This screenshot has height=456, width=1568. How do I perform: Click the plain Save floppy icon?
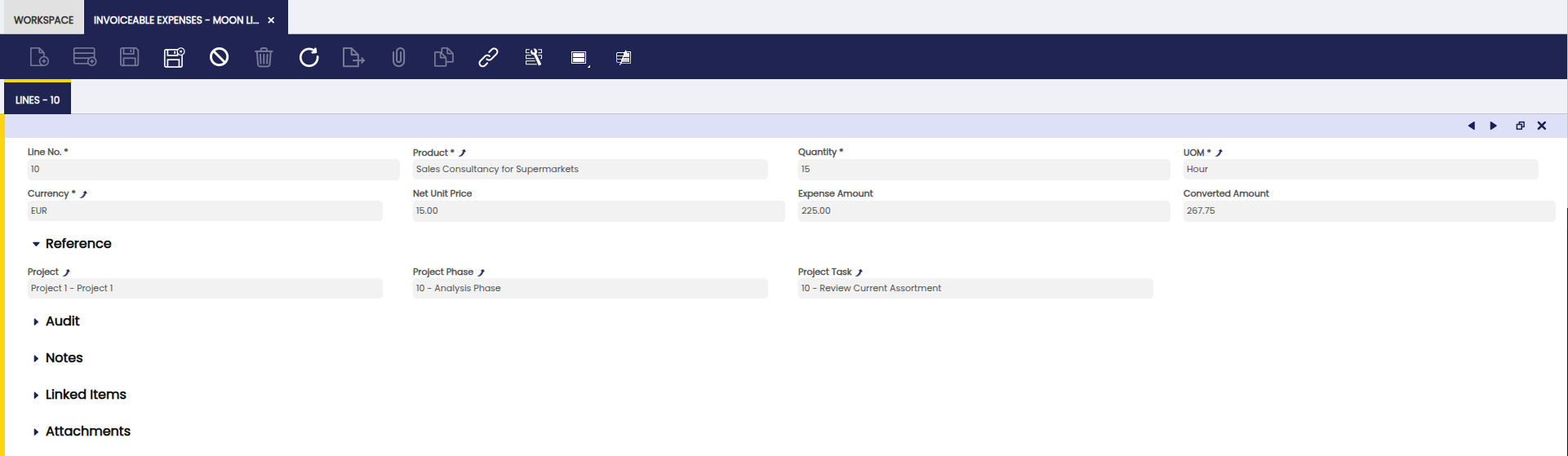(x=130, y=57)
